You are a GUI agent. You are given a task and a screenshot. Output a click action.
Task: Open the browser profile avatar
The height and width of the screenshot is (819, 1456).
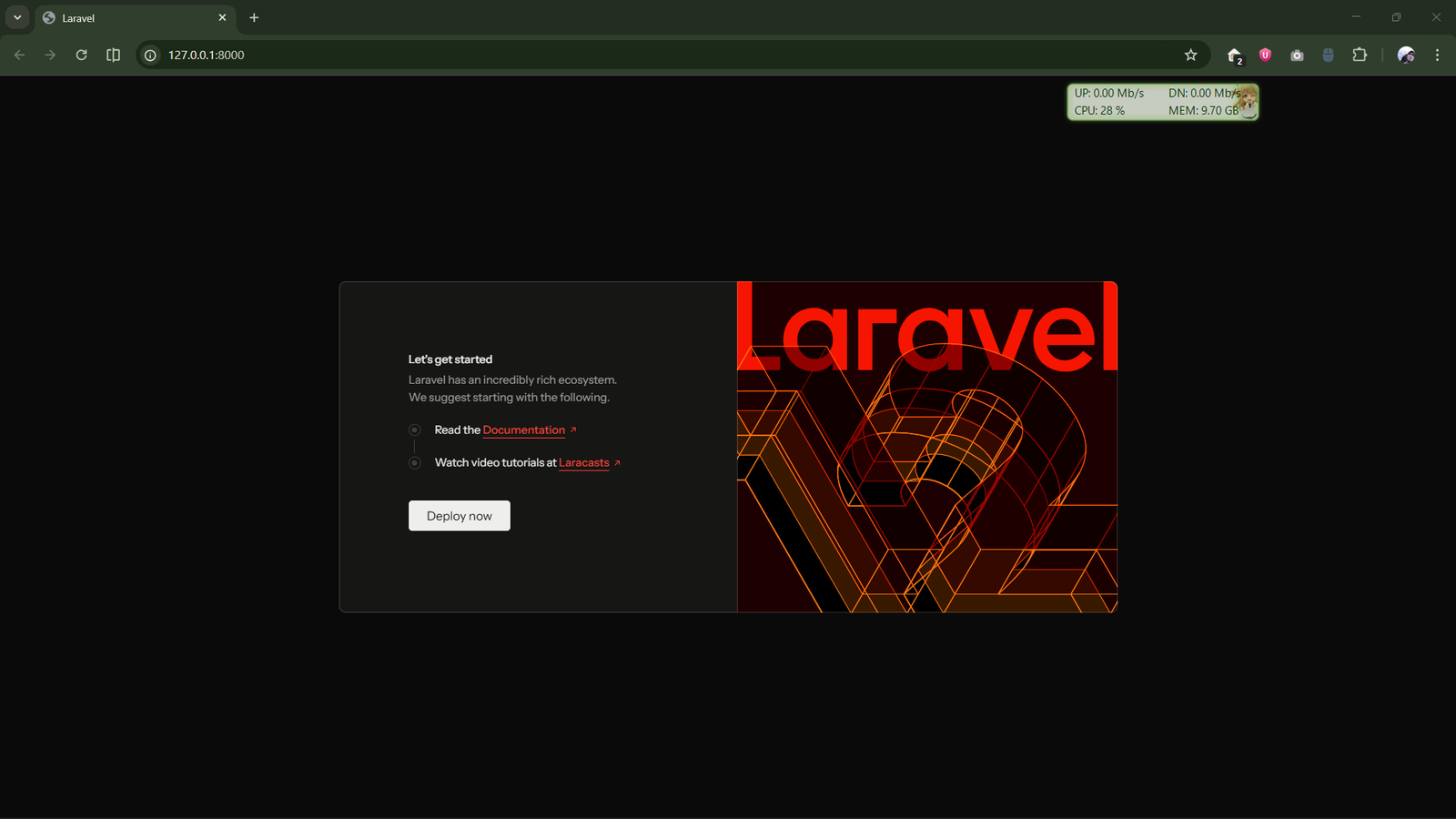(x=1406, y=55)
